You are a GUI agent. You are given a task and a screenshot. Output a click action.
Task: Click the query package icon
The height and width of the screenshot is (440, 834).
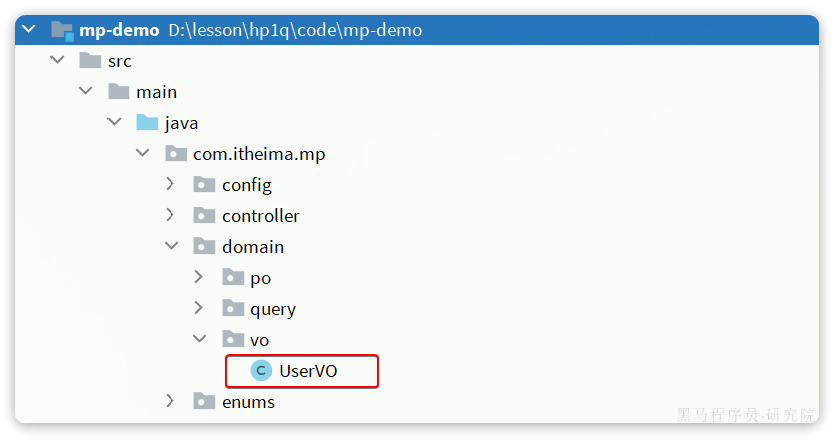233,309
